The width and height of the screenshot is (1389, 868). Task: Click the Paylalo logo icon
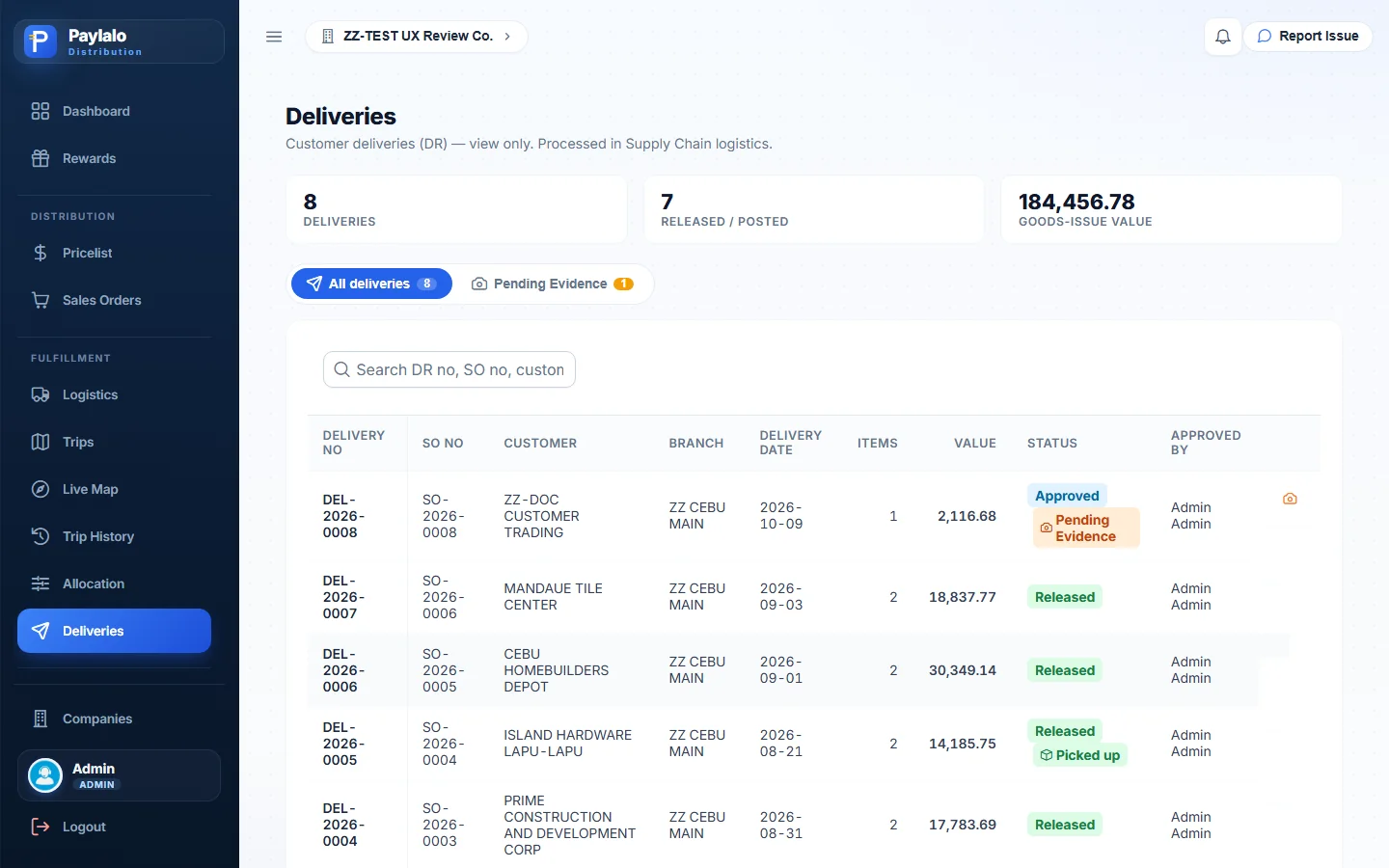point(40,41)
